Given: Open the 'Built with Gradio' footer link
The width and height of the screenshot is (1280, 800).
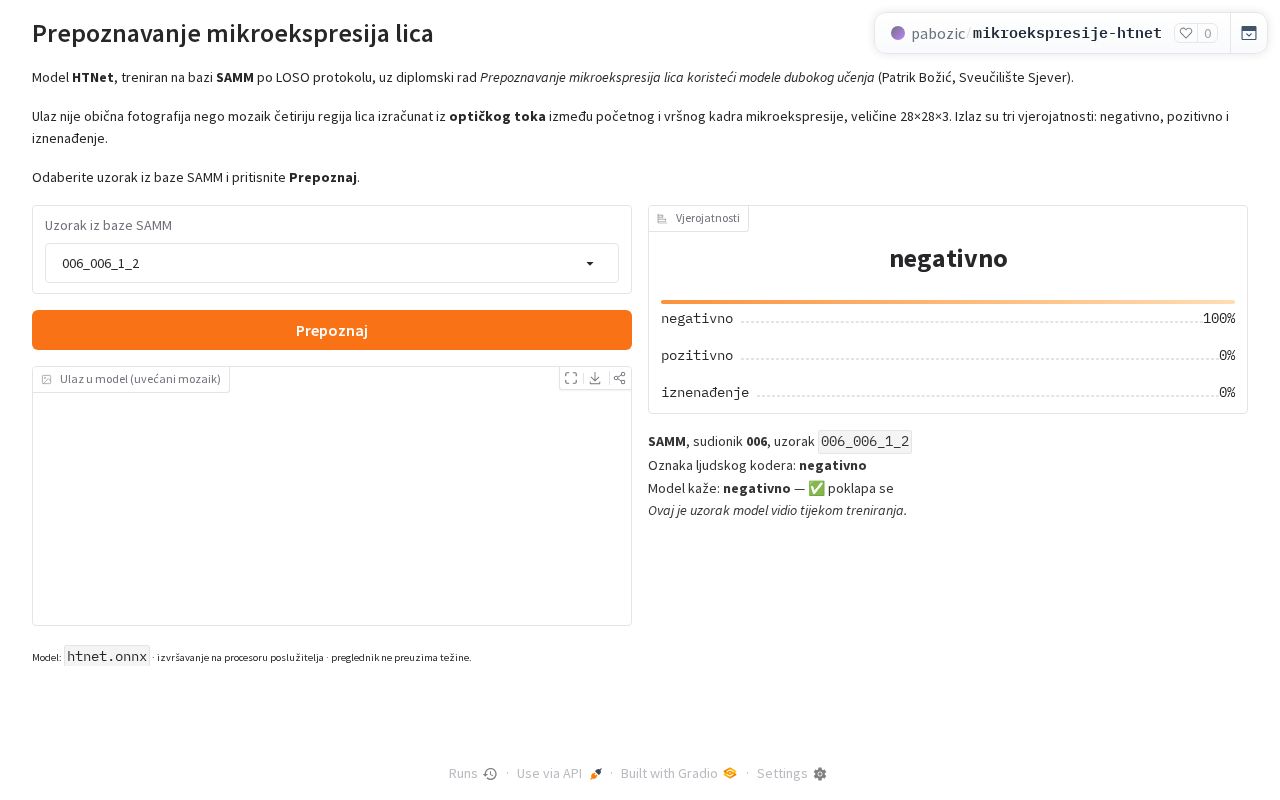Looking at the screenshot, I should 678,774.
